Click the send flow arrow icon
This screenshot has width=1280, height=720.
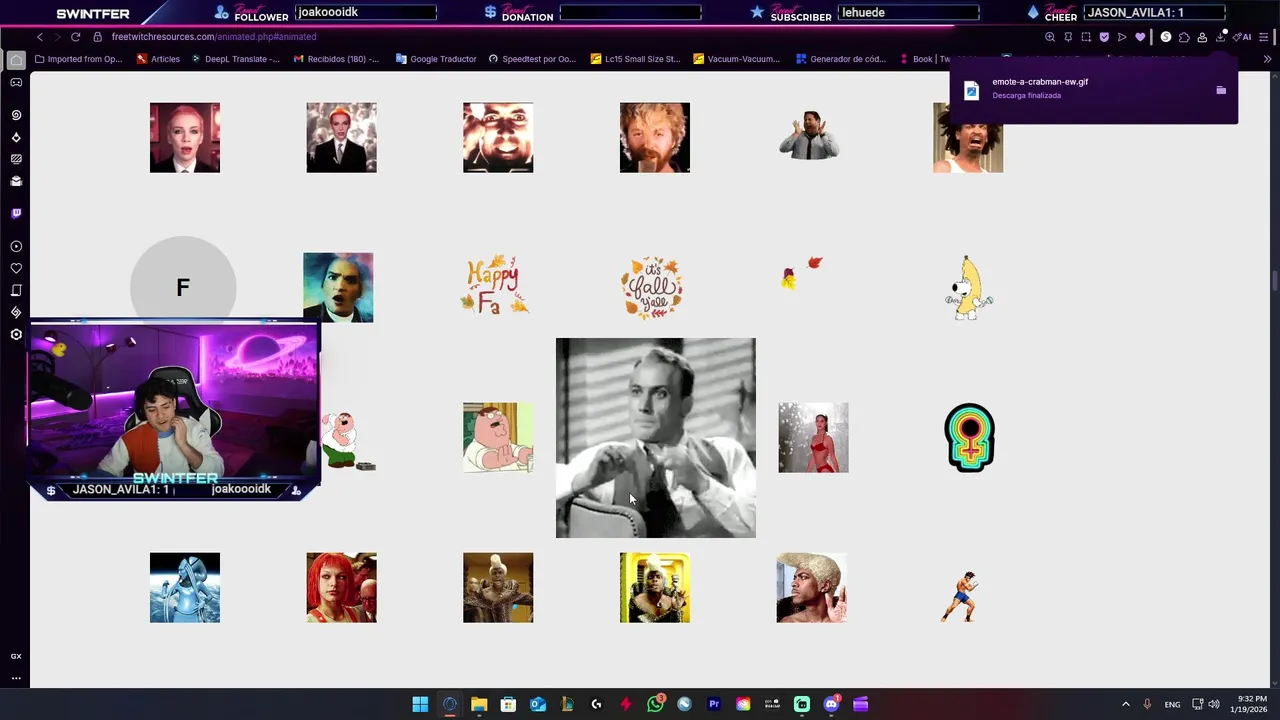[x=1122, y=37]
